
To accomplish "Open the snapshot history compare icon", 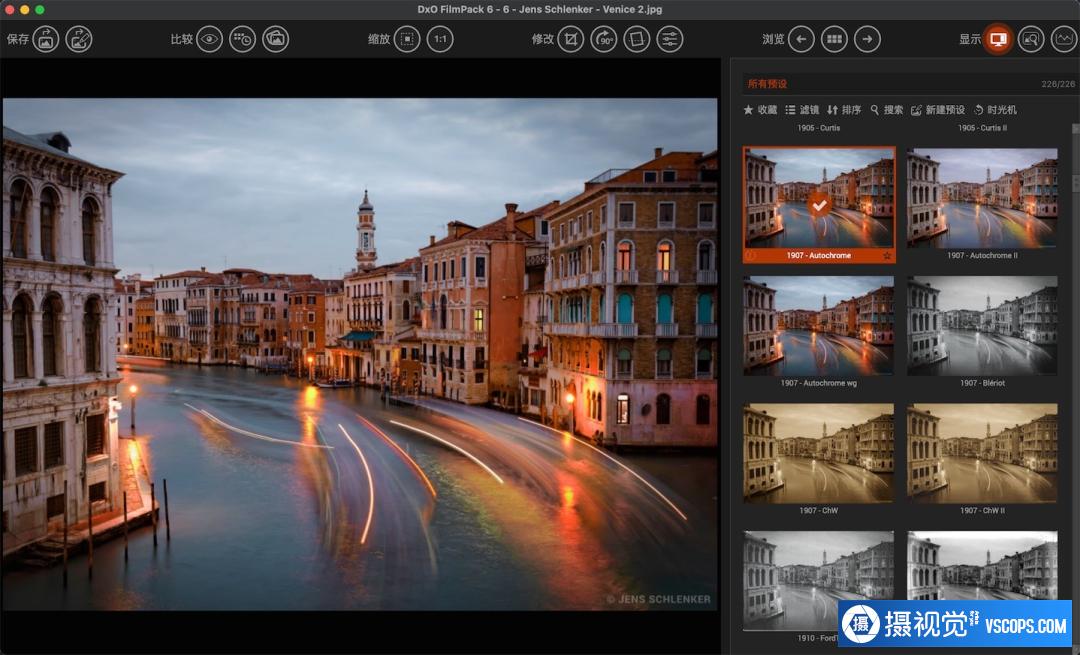I will (x=242, y=39).
